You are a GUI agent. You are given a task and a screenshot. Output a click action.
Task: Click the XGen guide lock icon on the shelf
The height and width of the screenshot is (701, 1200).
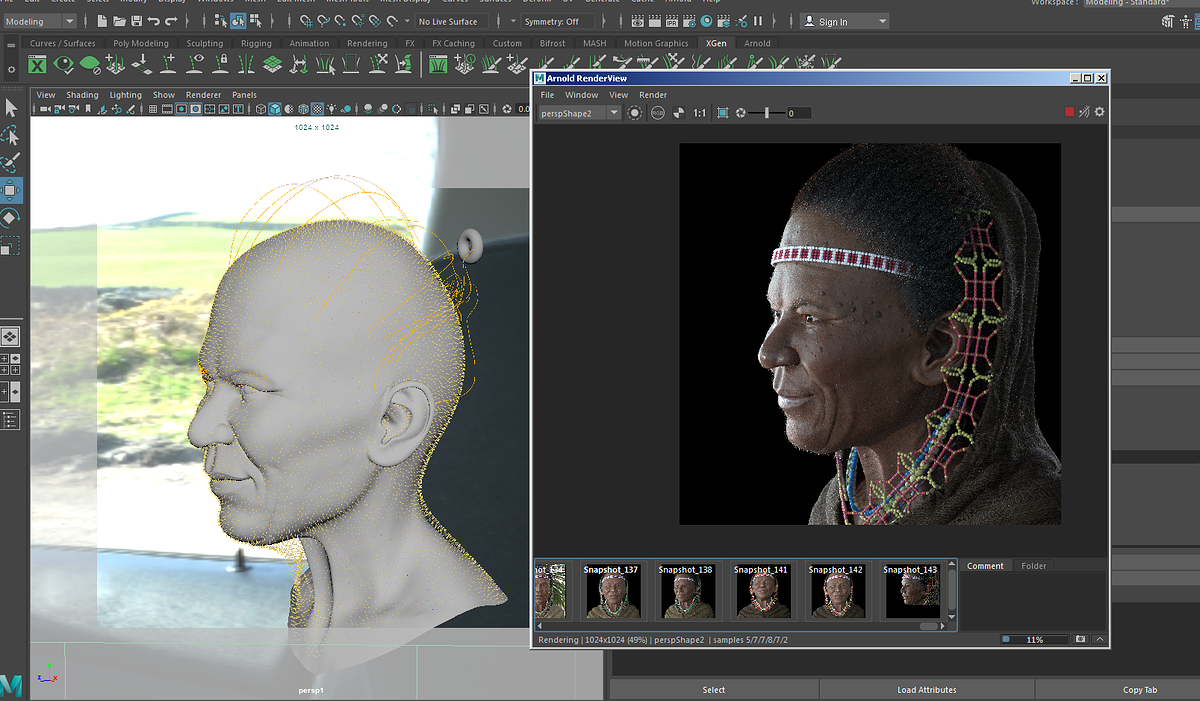[x=220, y=65]
